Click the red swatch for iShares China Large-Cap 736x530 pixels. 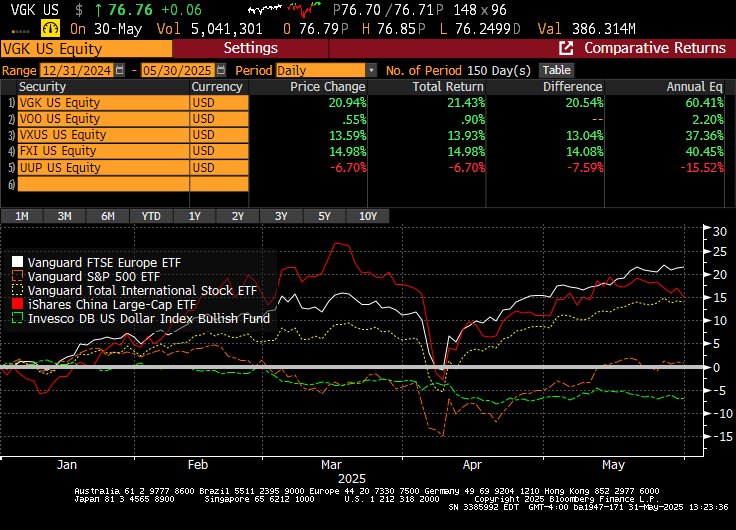17,304
